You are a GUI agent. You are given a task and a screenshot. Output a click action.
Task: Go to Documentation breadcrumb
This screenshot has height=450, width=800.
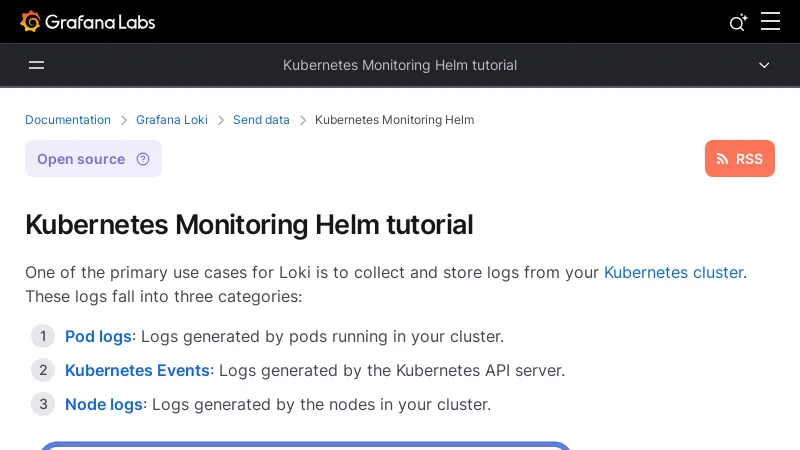click(x=68, y=120)
